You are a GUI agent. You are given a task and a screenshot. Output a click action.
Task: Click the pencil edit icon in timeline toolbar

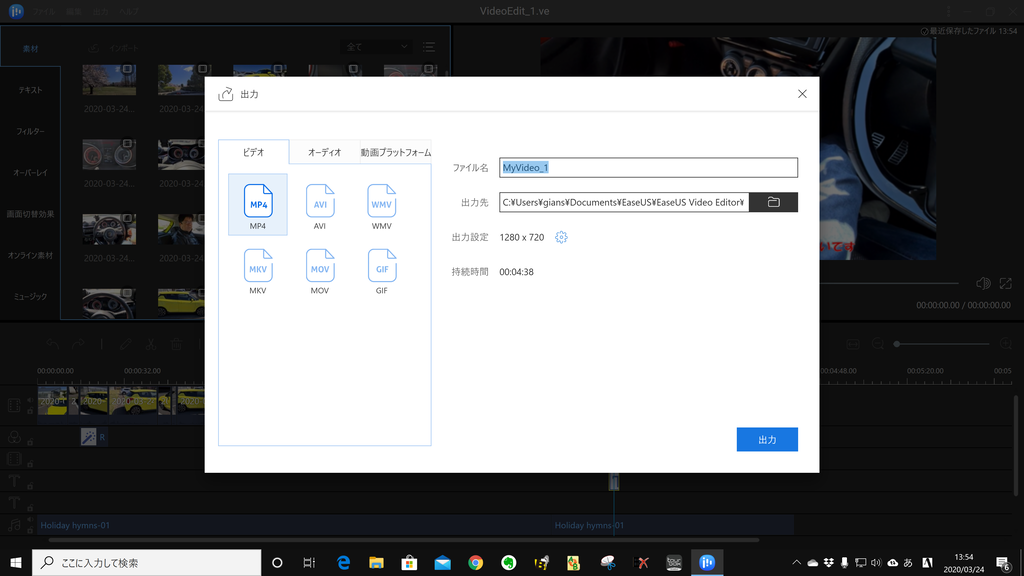click(126, 344)
